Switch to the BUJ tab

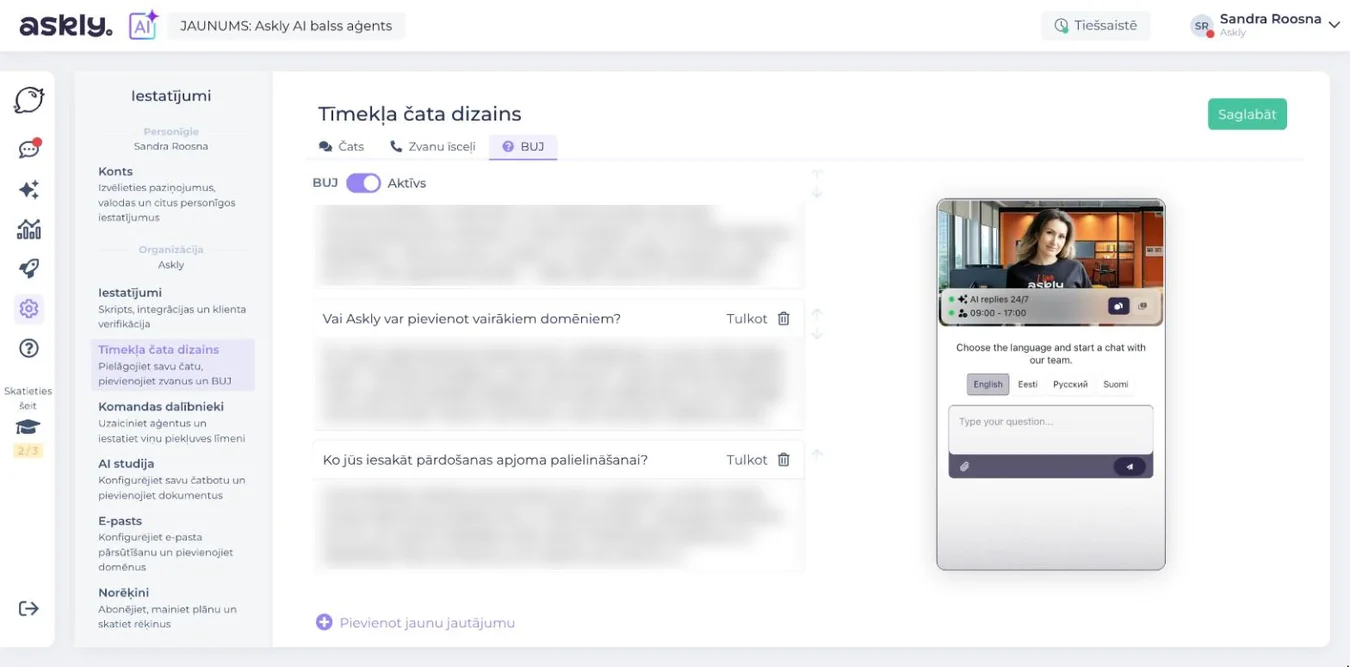pyautogui.click(x=523, y=146)
